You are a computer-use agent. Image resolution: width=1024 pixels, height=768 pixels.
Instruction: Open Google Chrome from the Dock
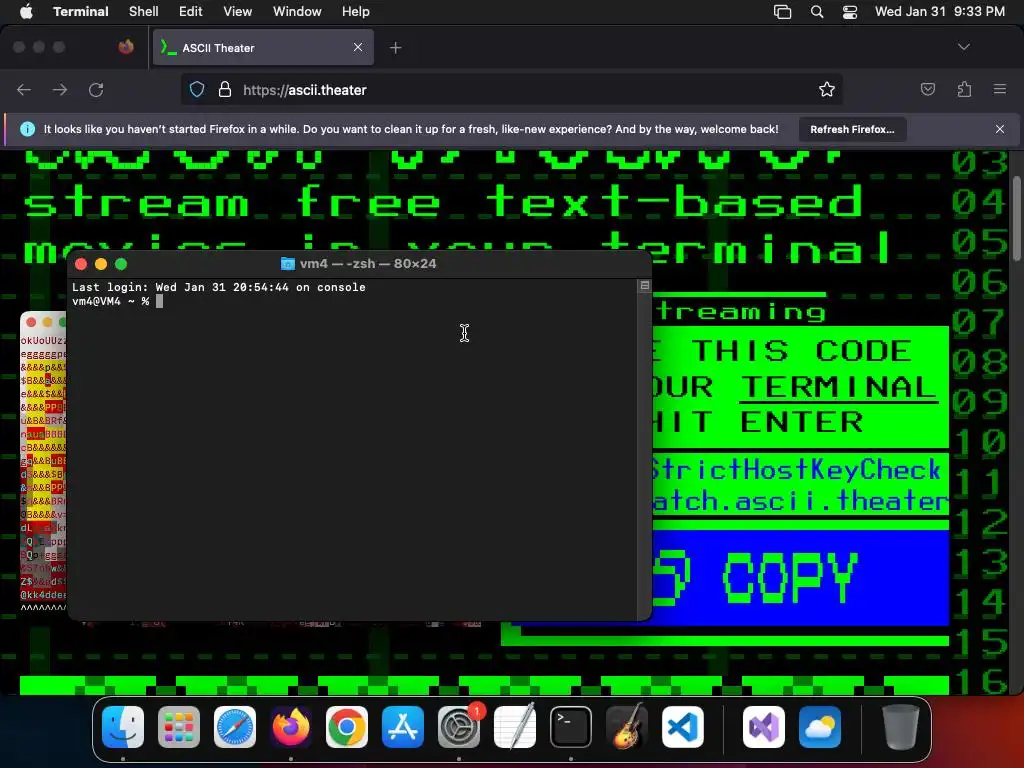(x=347, y=727)
